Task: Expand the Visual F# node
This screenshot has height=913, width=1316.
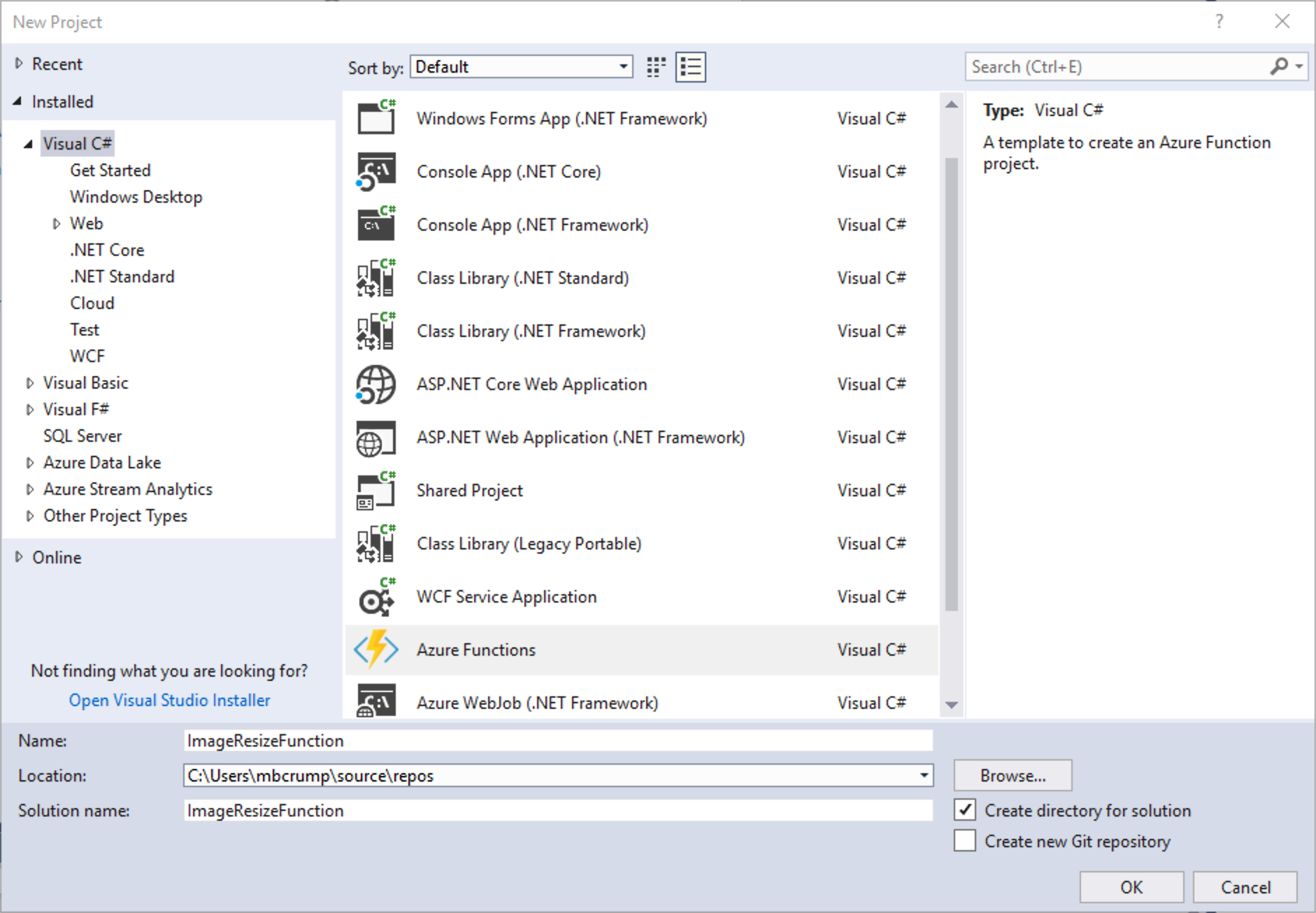Action: tap(29, 410)
